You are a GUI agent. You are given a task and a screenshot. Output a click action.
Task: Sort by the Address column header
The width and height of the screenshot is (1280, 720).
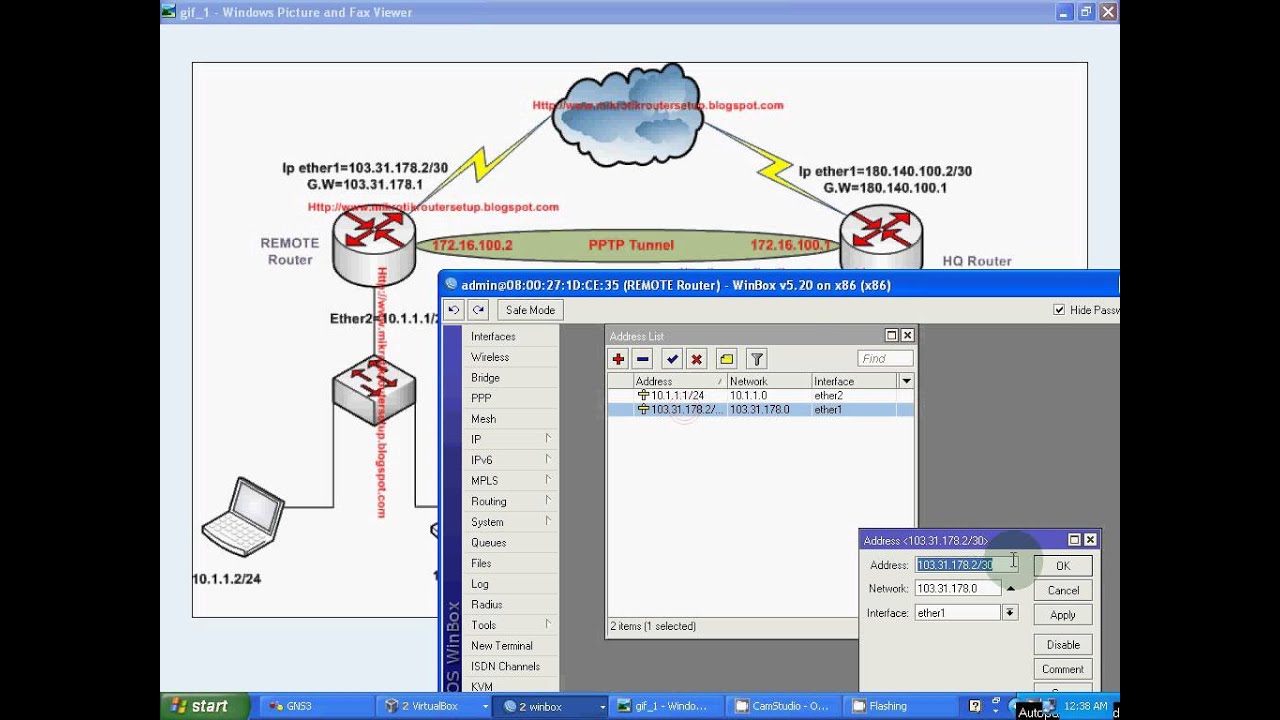[680, 381]
